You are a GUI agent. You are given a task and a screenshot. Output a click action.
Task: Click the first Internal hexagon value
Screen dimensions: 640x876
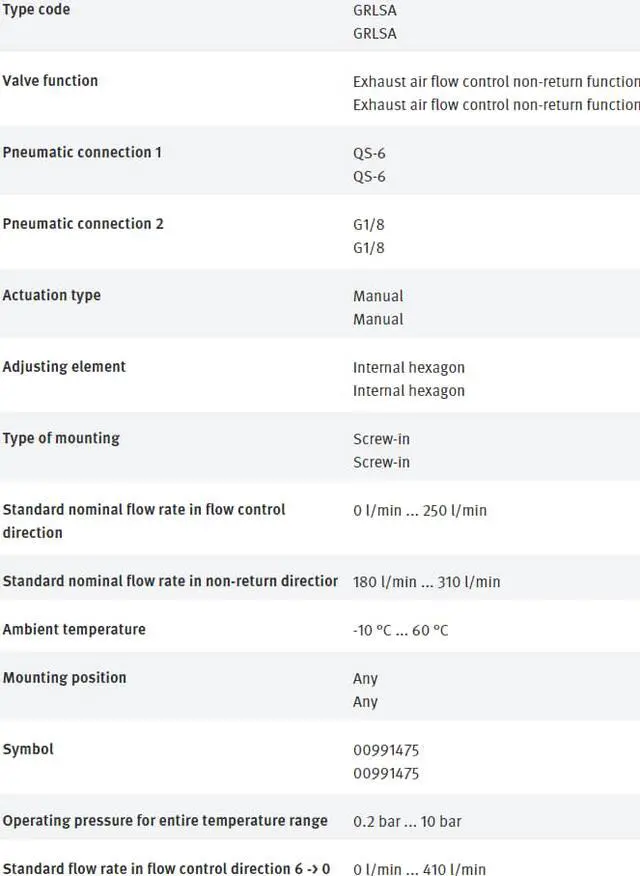[409, 368]
